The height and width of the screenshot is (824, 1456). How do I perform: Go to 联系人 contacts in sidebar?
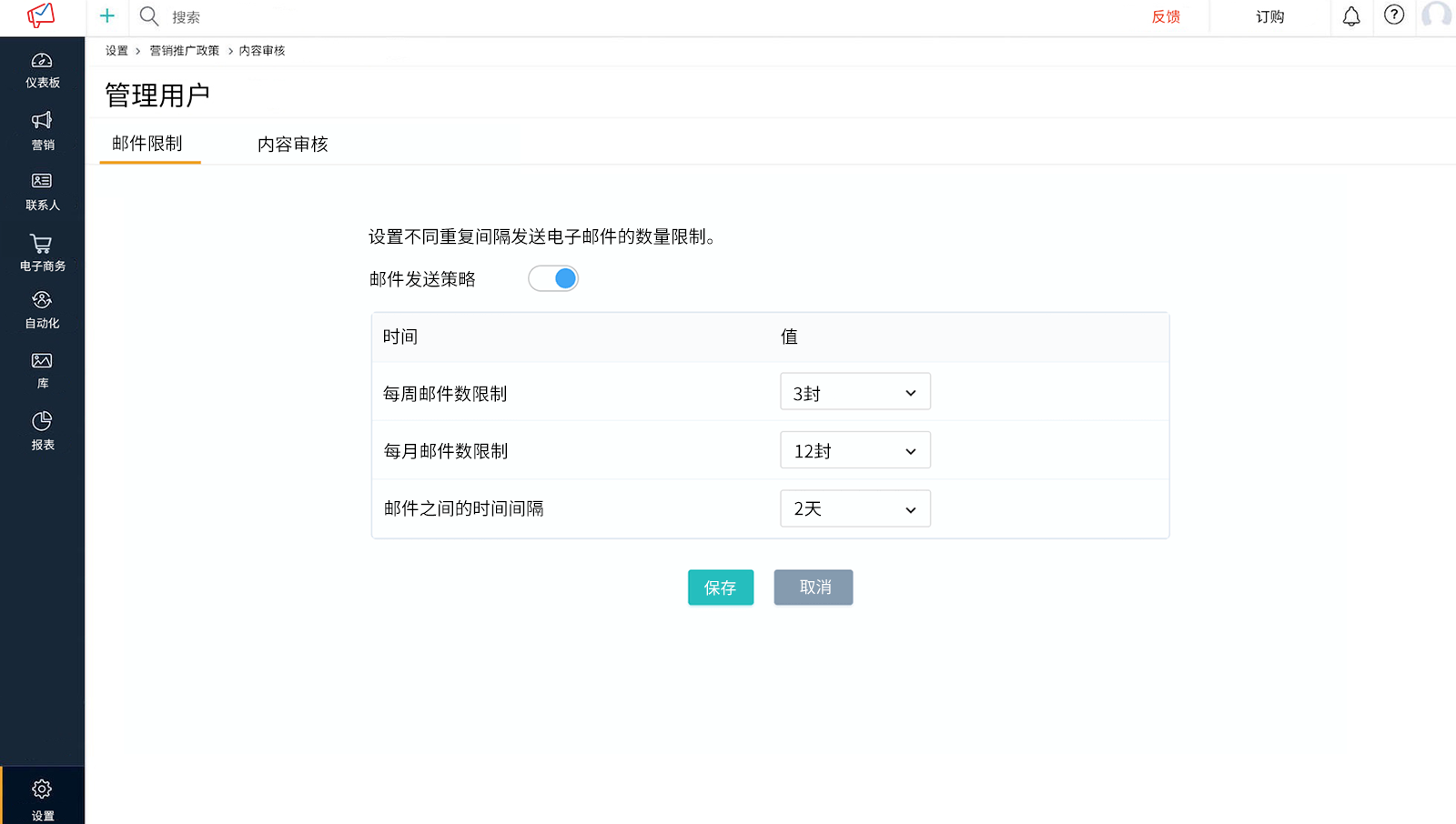42,182
